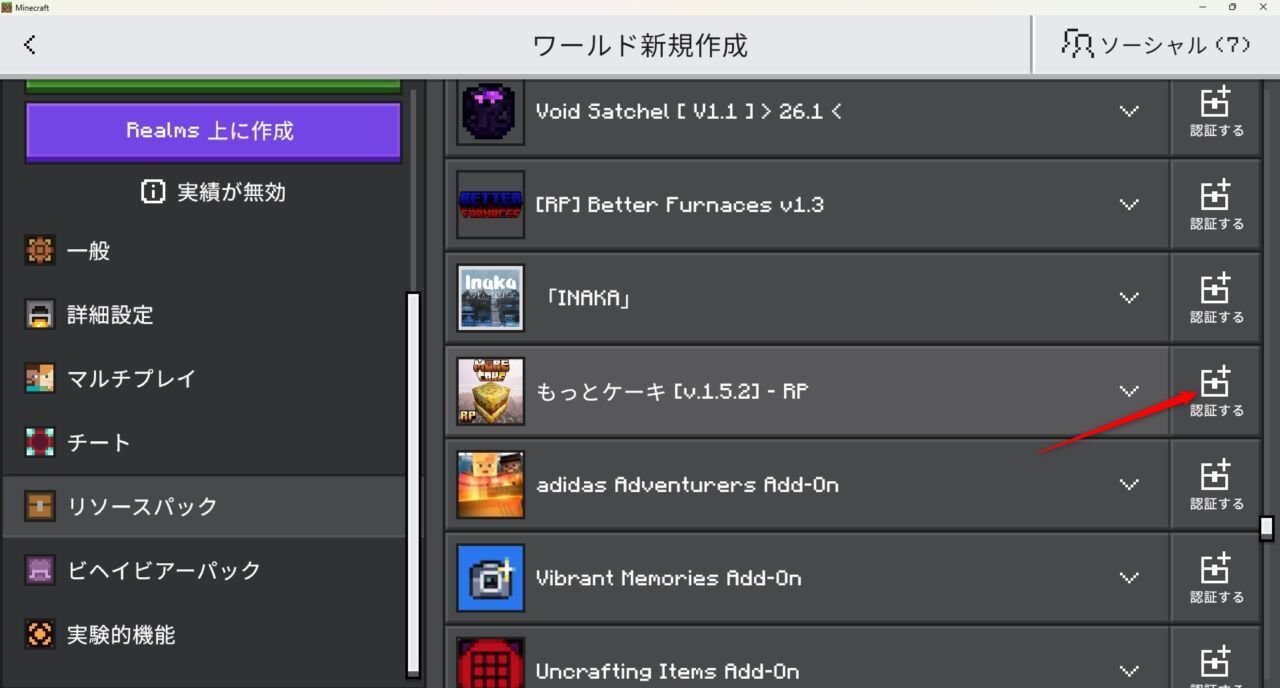
Task: Expand the もっとケーキ pack chevron
Action: point(1129,391)
